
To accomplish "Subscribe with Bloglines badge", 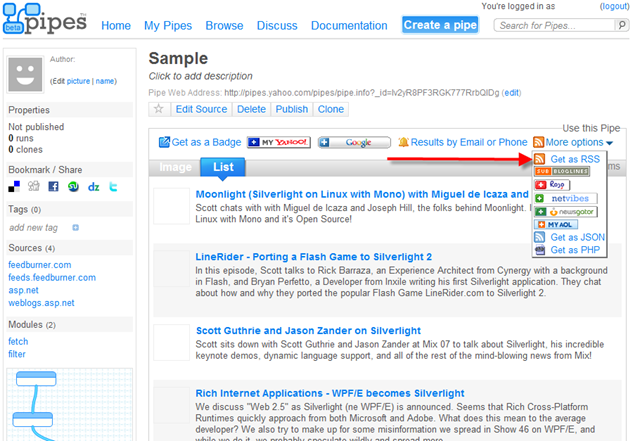I will point(562,172).
